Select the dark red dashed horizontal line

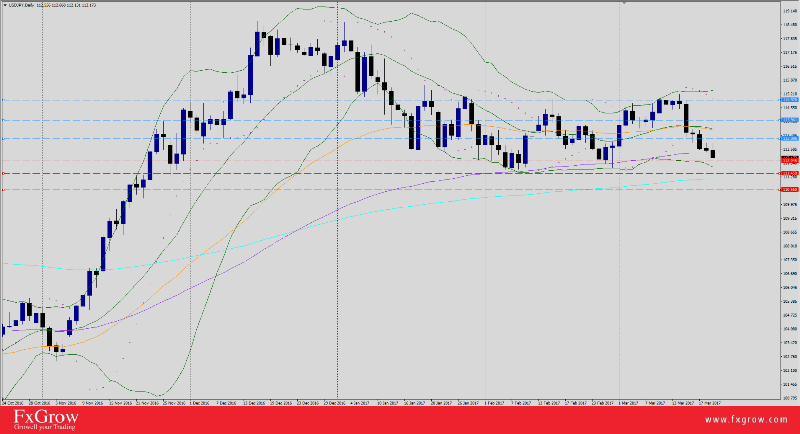coord(400,173)
